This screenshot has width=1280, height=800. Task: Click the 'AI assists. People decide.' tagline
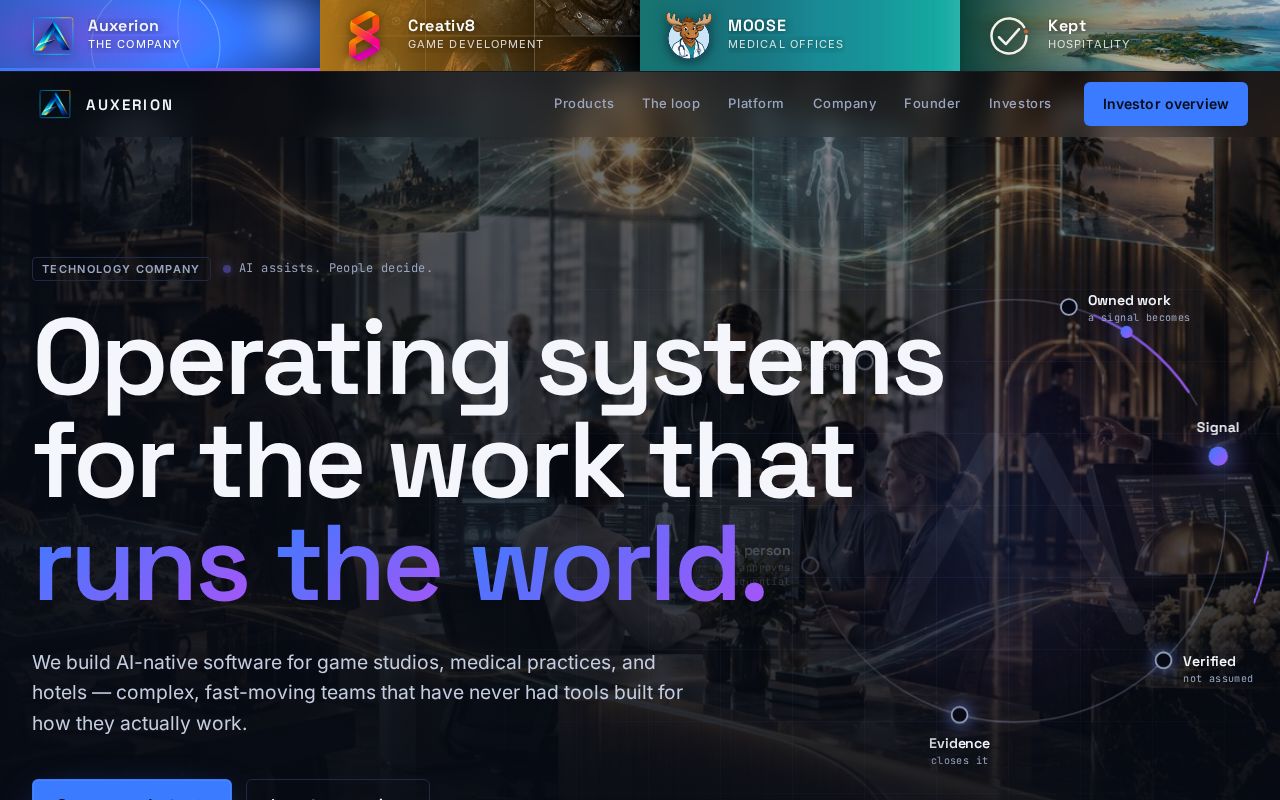335,268
